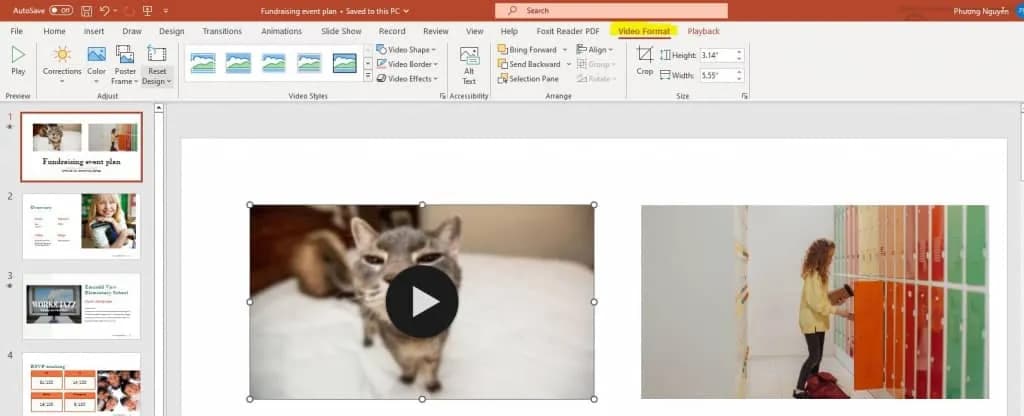Open the Video Effects dropdown
Image resolution: width=1024 pixels, height=416 pixels.
[x=406, y=78]
